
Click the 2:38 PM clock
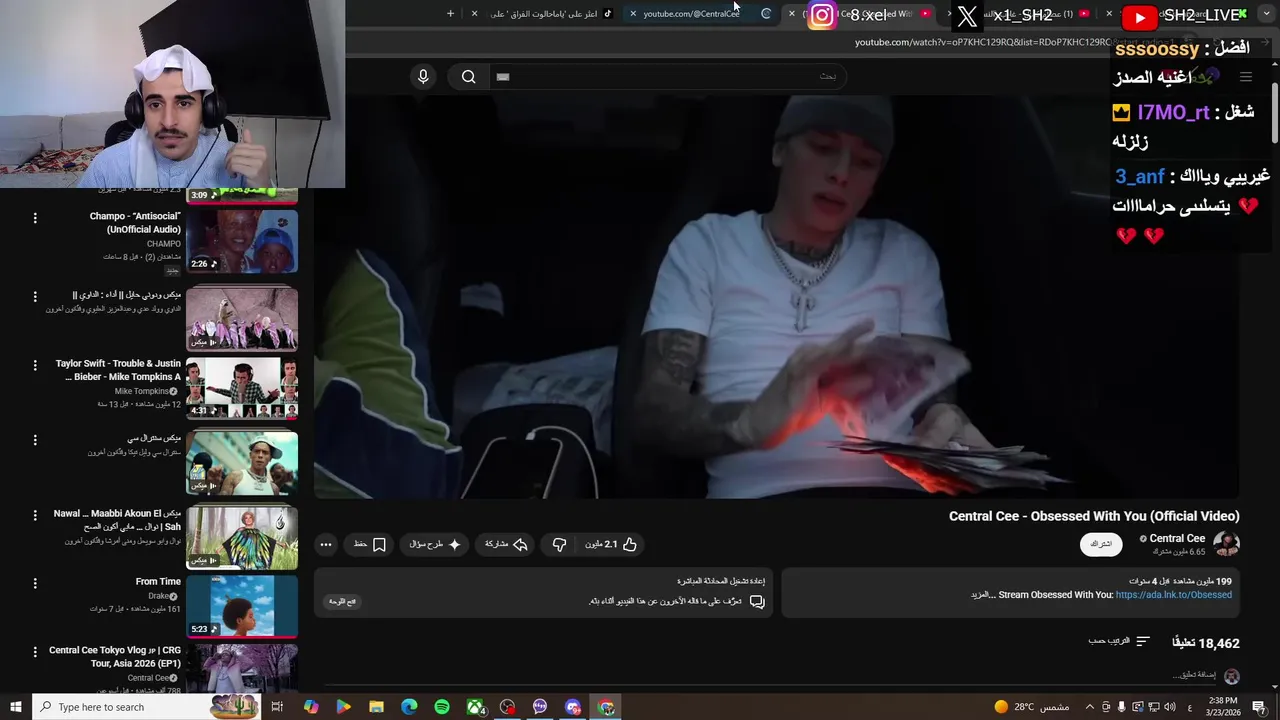point(1223,700)
